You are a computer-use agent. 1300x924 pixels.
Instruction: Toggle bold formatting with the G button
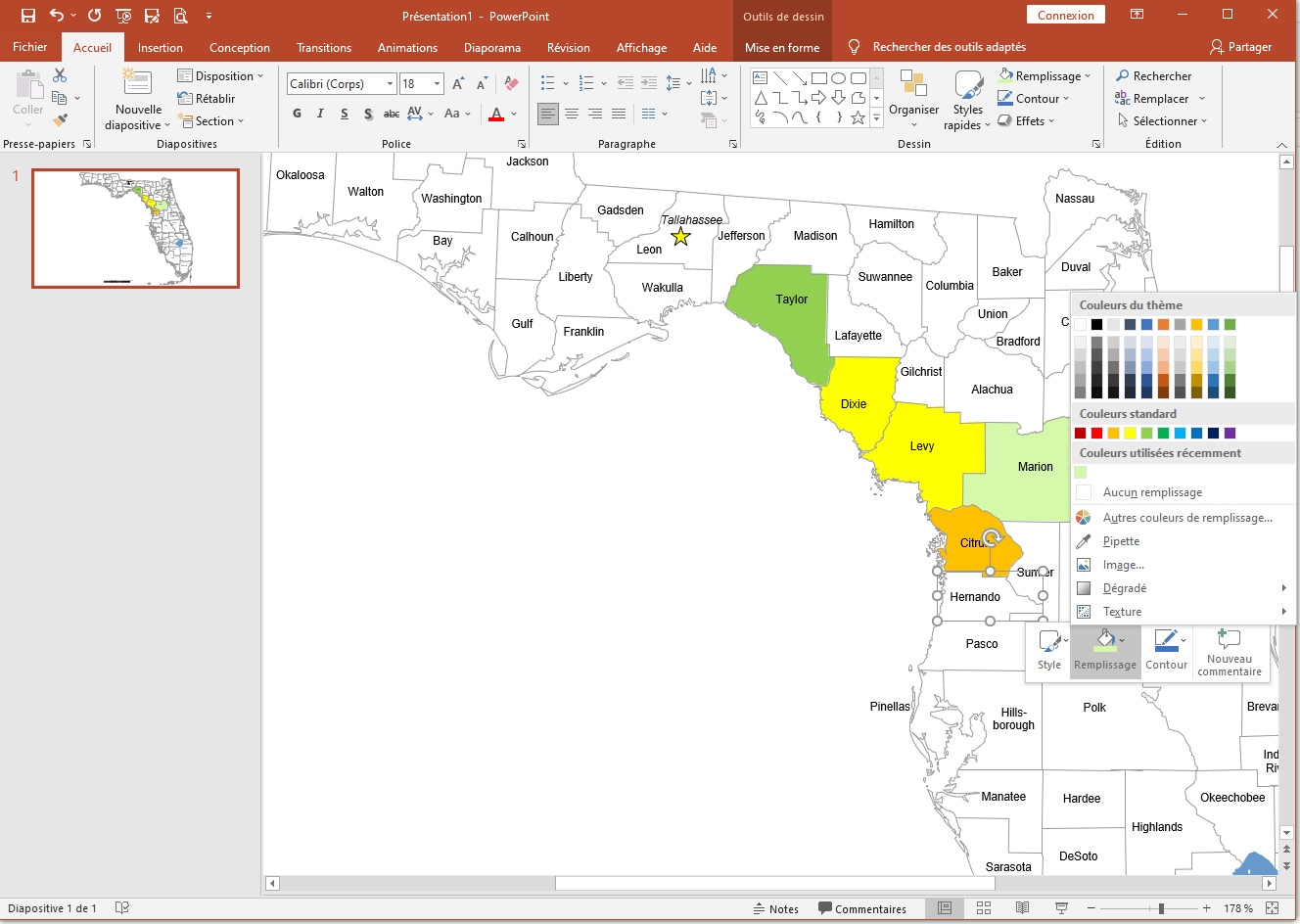coord(297,114)
